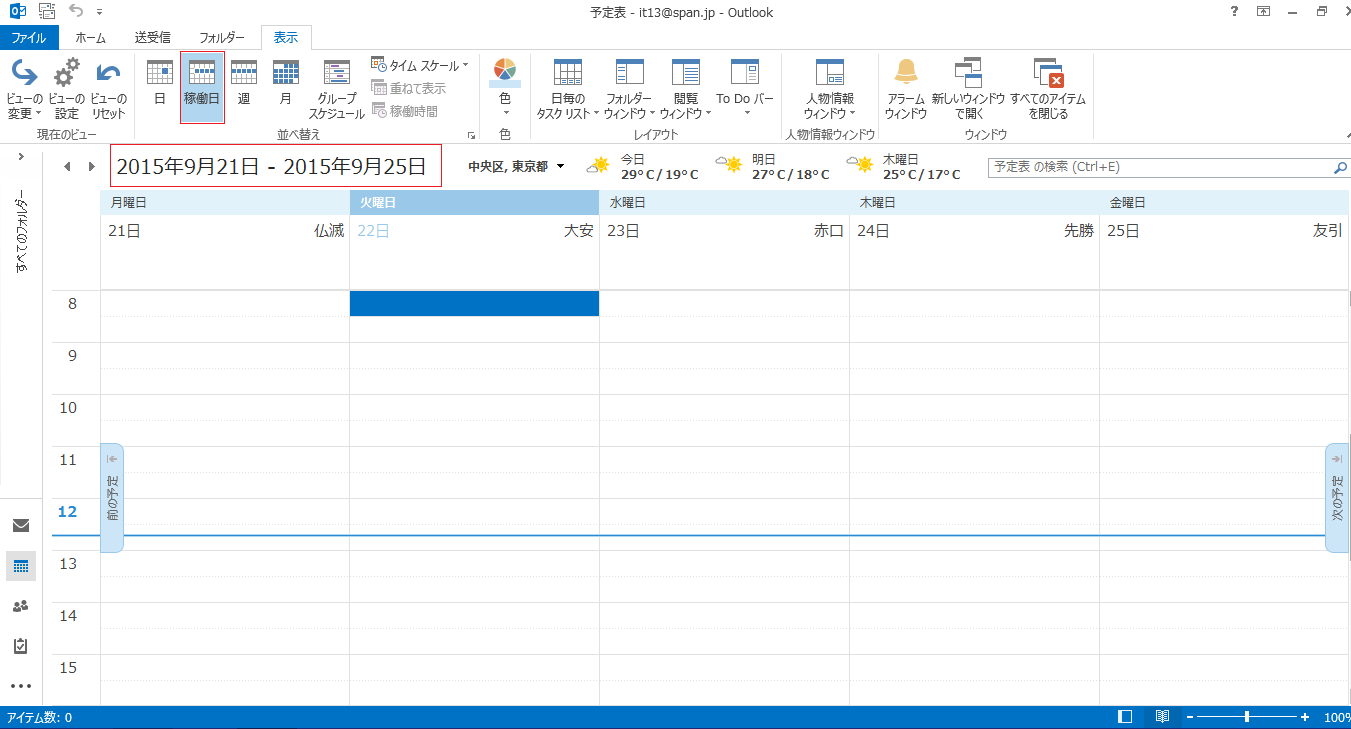The image size is (1351, 729).
Task: Click 明日 weather forecast 27°C / 18°C
Action: click(774, 167)
